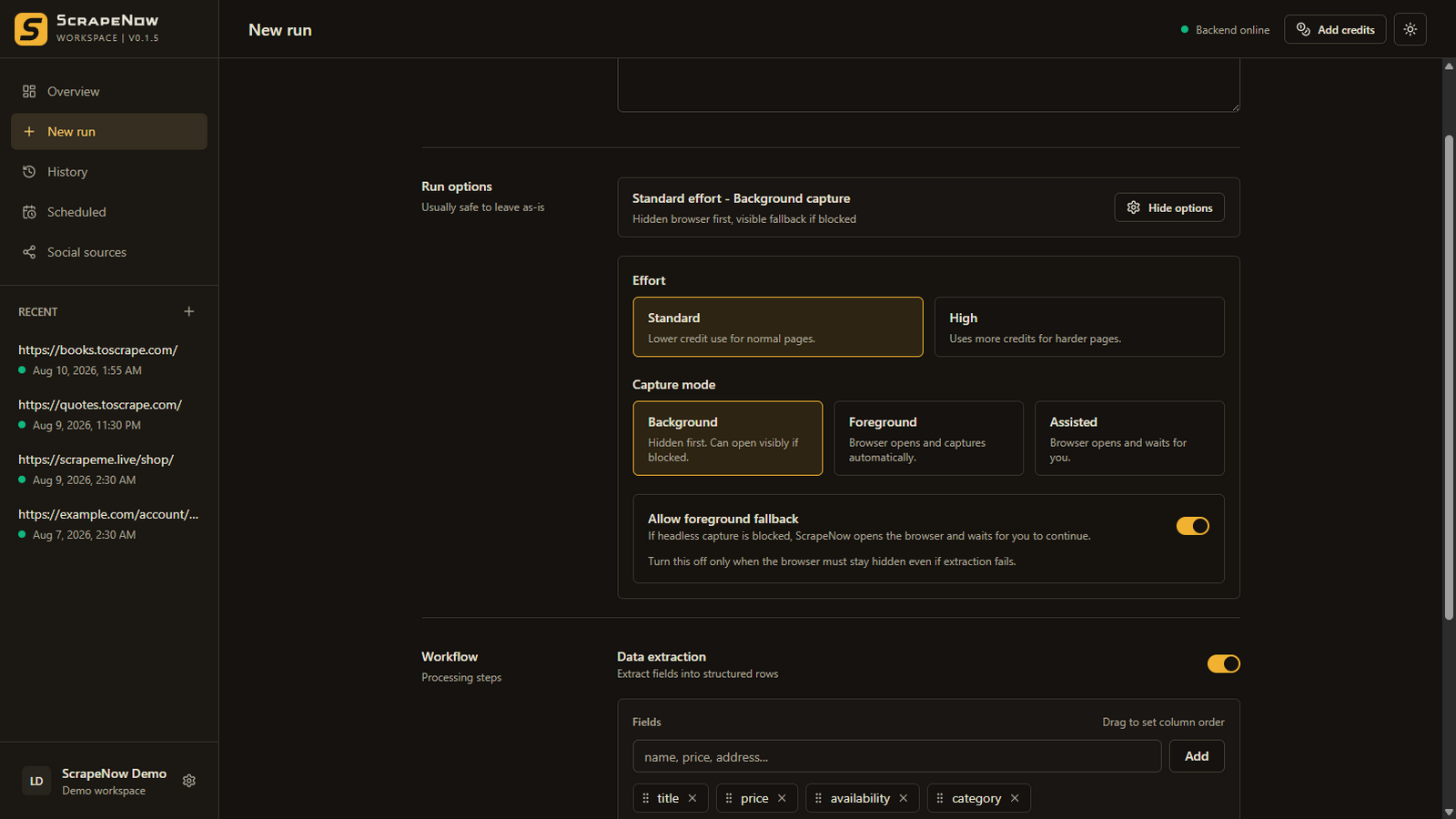Select High effort option
The width and height of the screenshot is (1456, 819).
[1079, 327]
